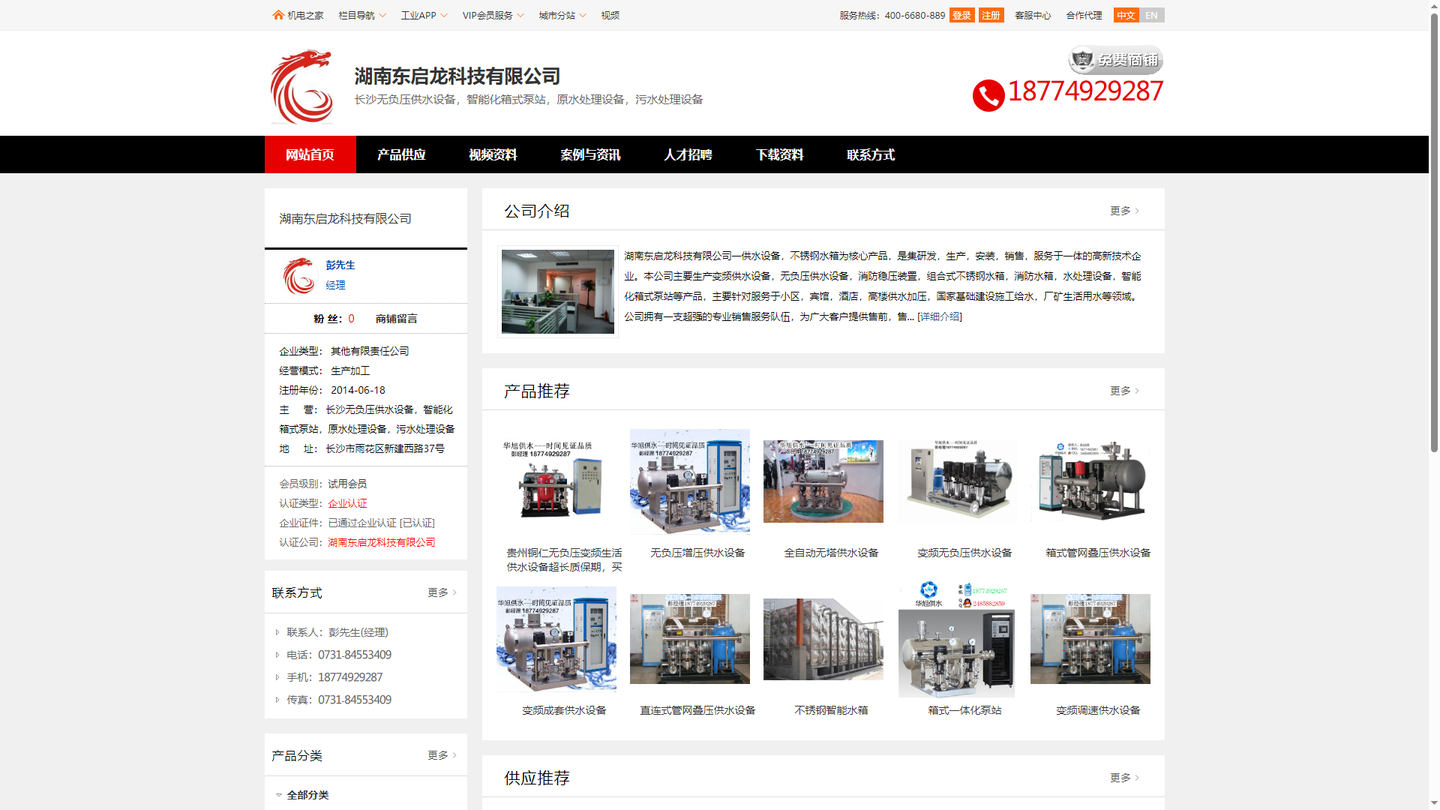Click the 免费商铺 badge icon
The image size is (1440, 810).
click(x=1116, y=60)
